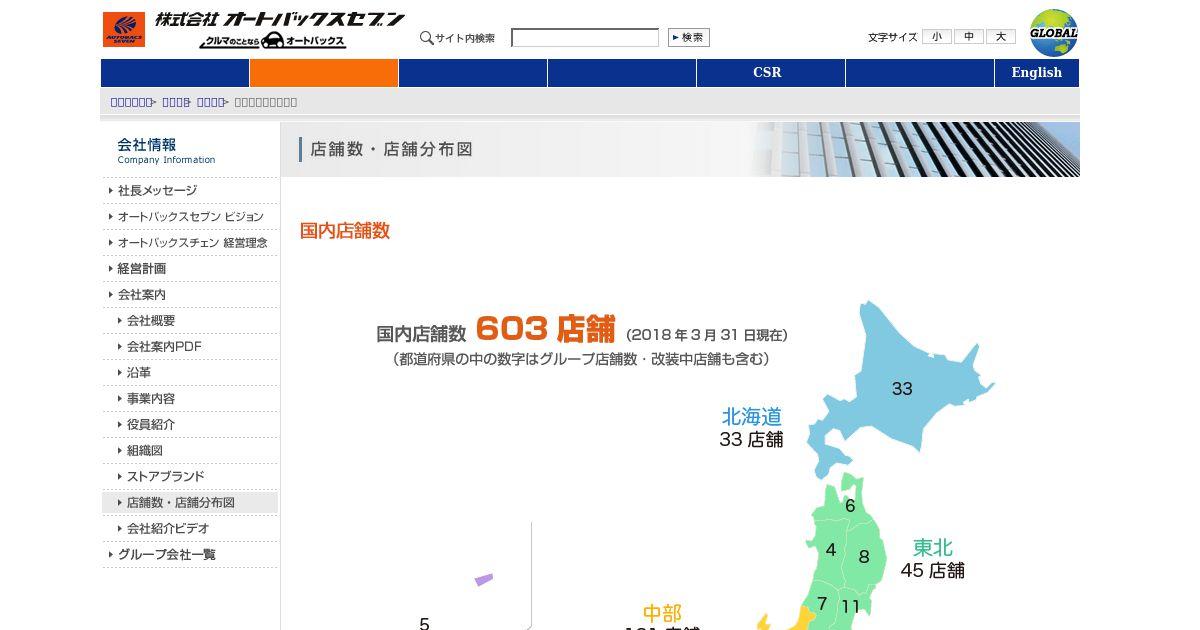
Task: Open the 会社案内PDF submenu link
Action: 164,347
